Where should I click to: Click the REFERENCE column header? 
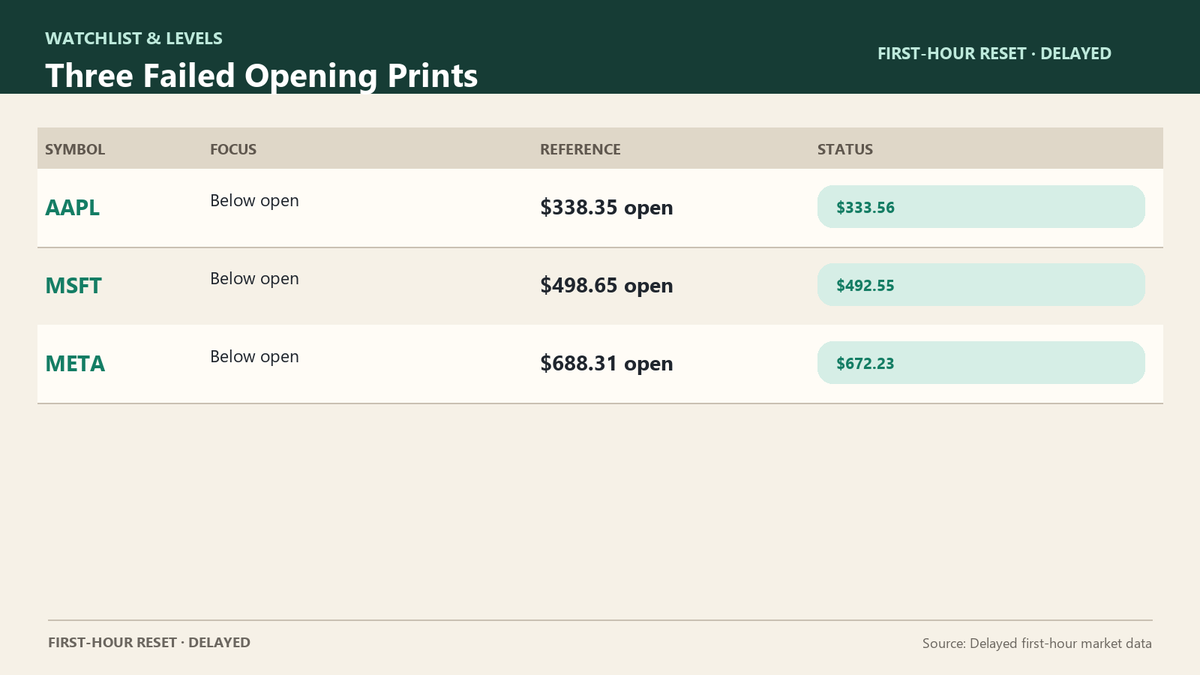580,149
